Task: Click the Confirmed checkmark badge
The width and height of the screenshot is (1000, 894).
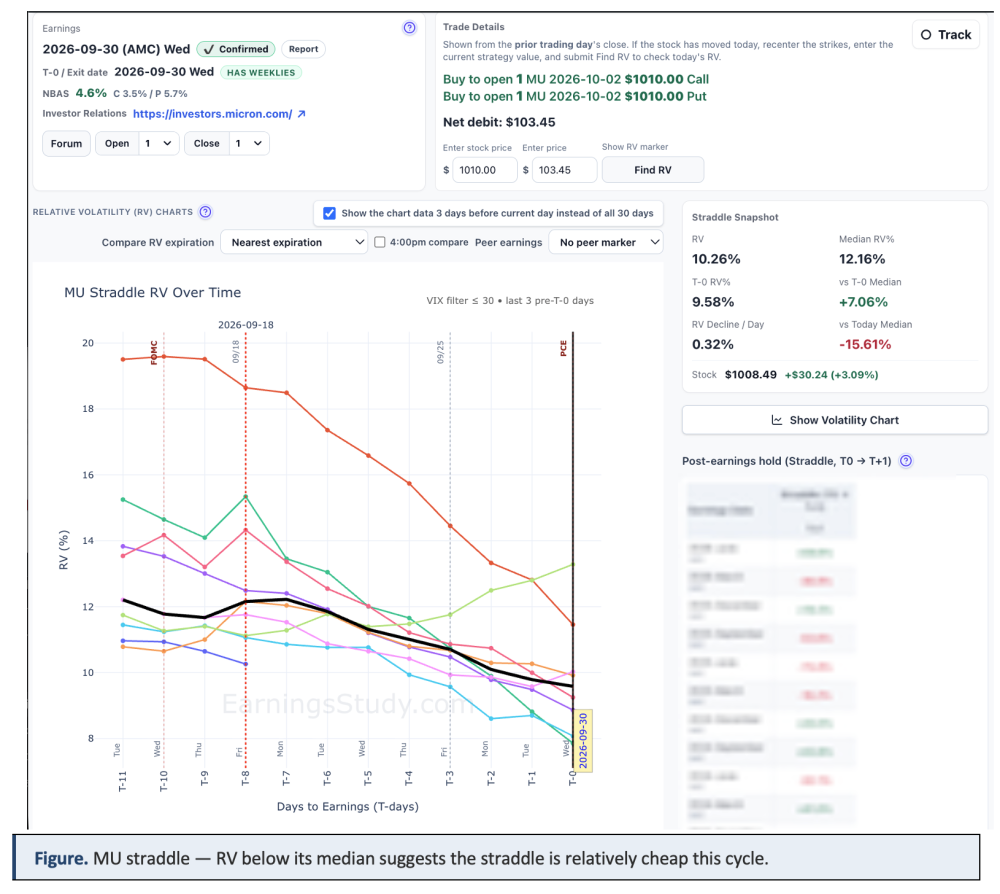Action: click(236, 49)
